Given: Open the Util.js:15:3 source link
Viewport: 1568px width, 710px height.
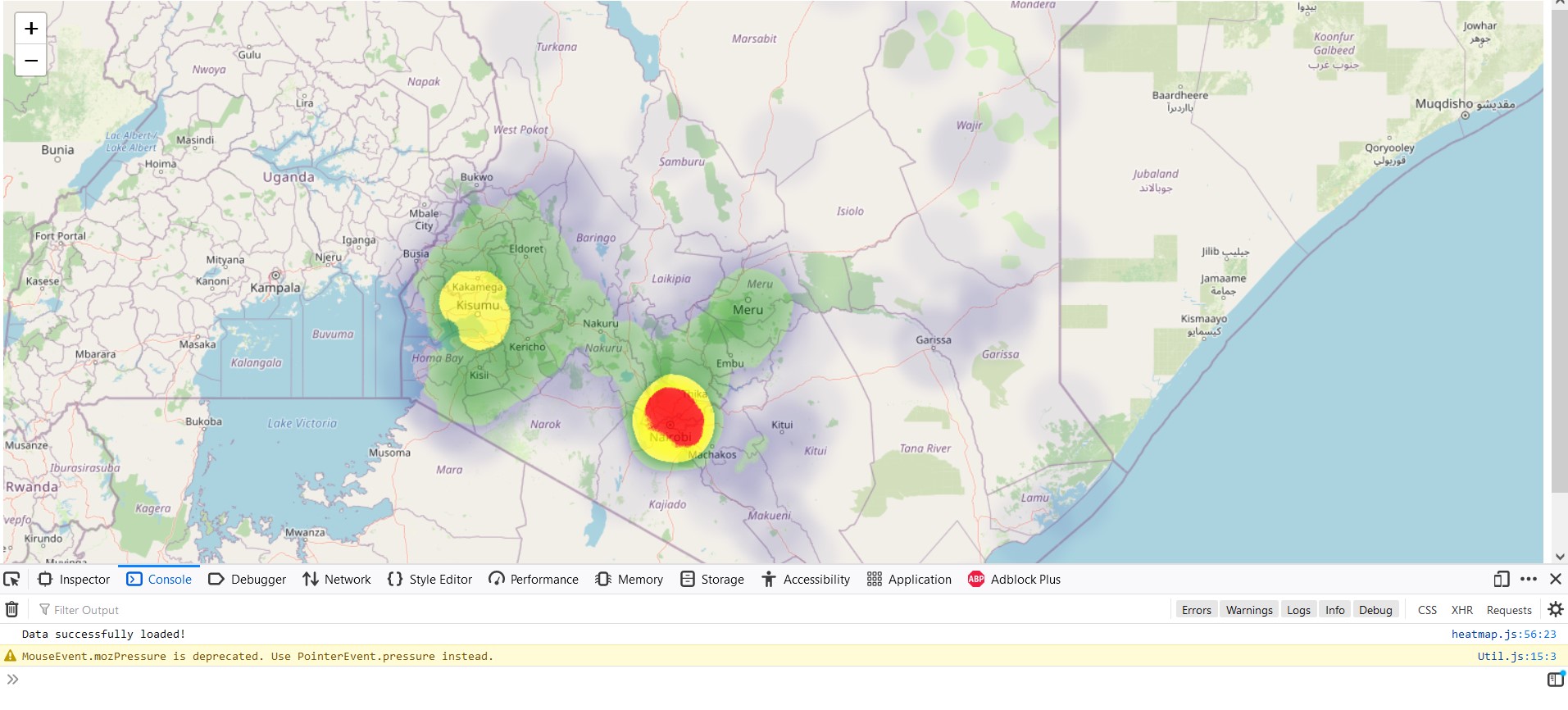Looking at the screenshot, I should coord(1516,656).
